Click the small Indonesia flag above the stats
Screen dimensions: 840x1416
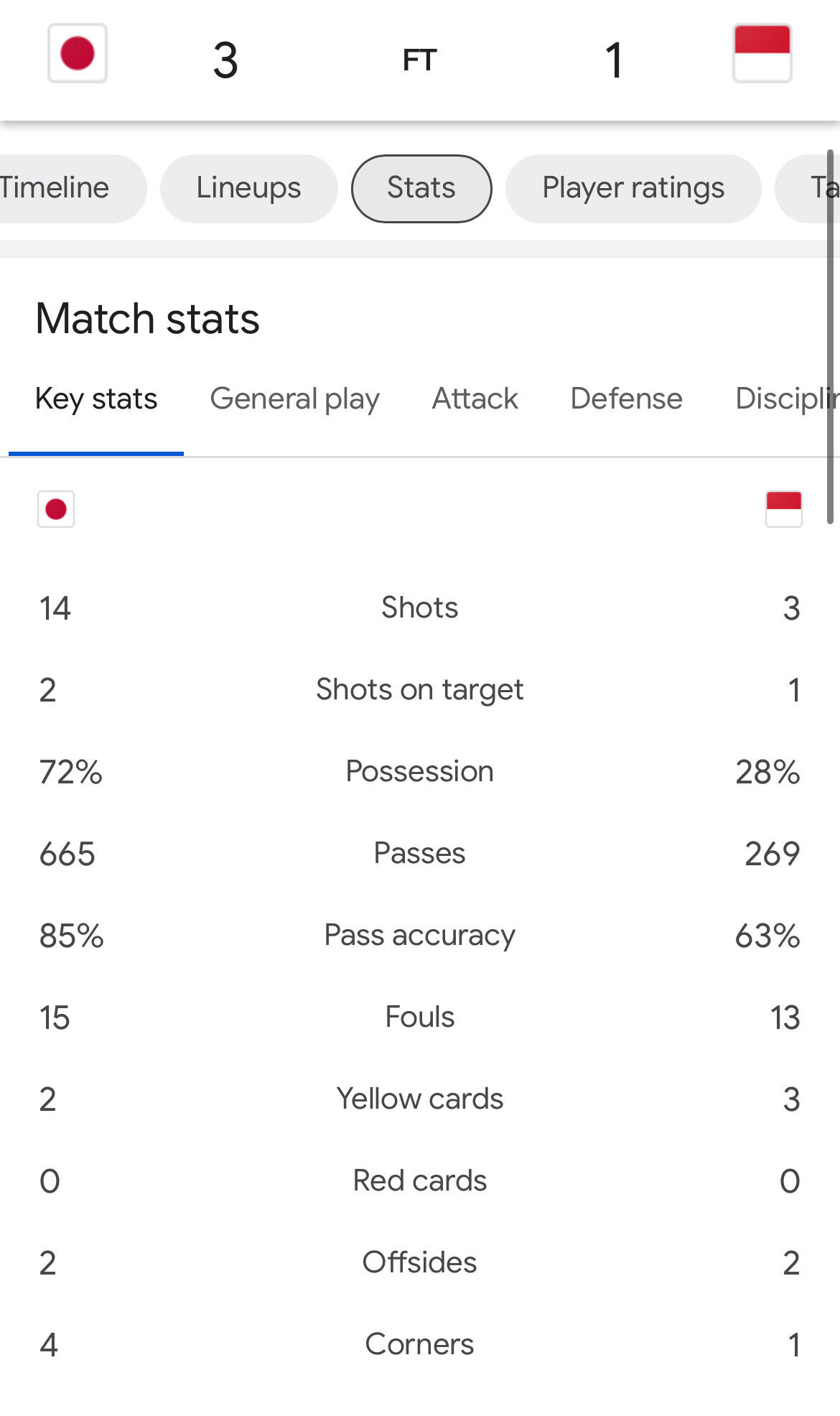783,509
